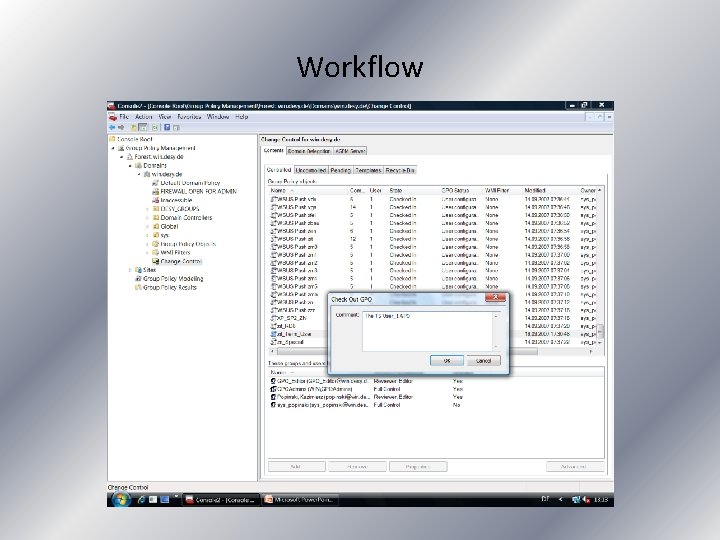Select the Group Policy Management node icon
720x540 pixels.
pyautogui.click(x=121, y=148)
